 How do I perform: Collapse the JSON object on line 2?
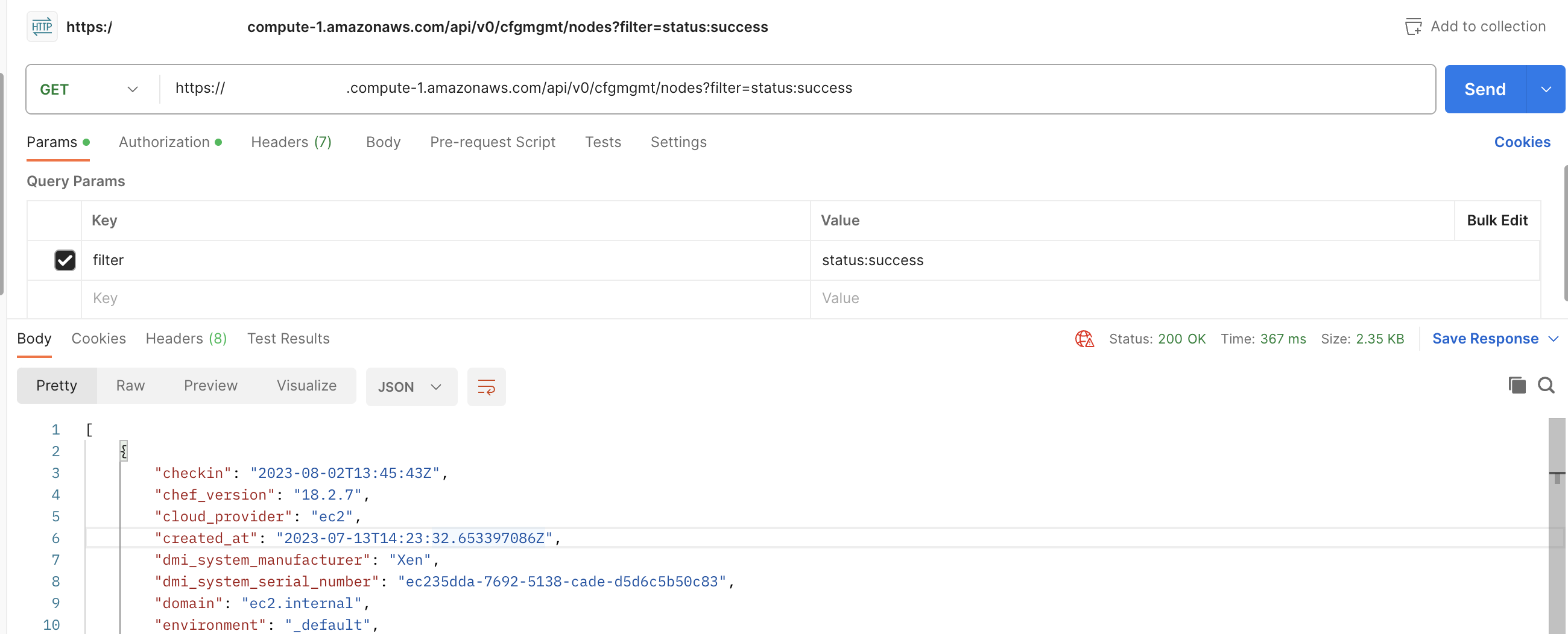point(124,451)
